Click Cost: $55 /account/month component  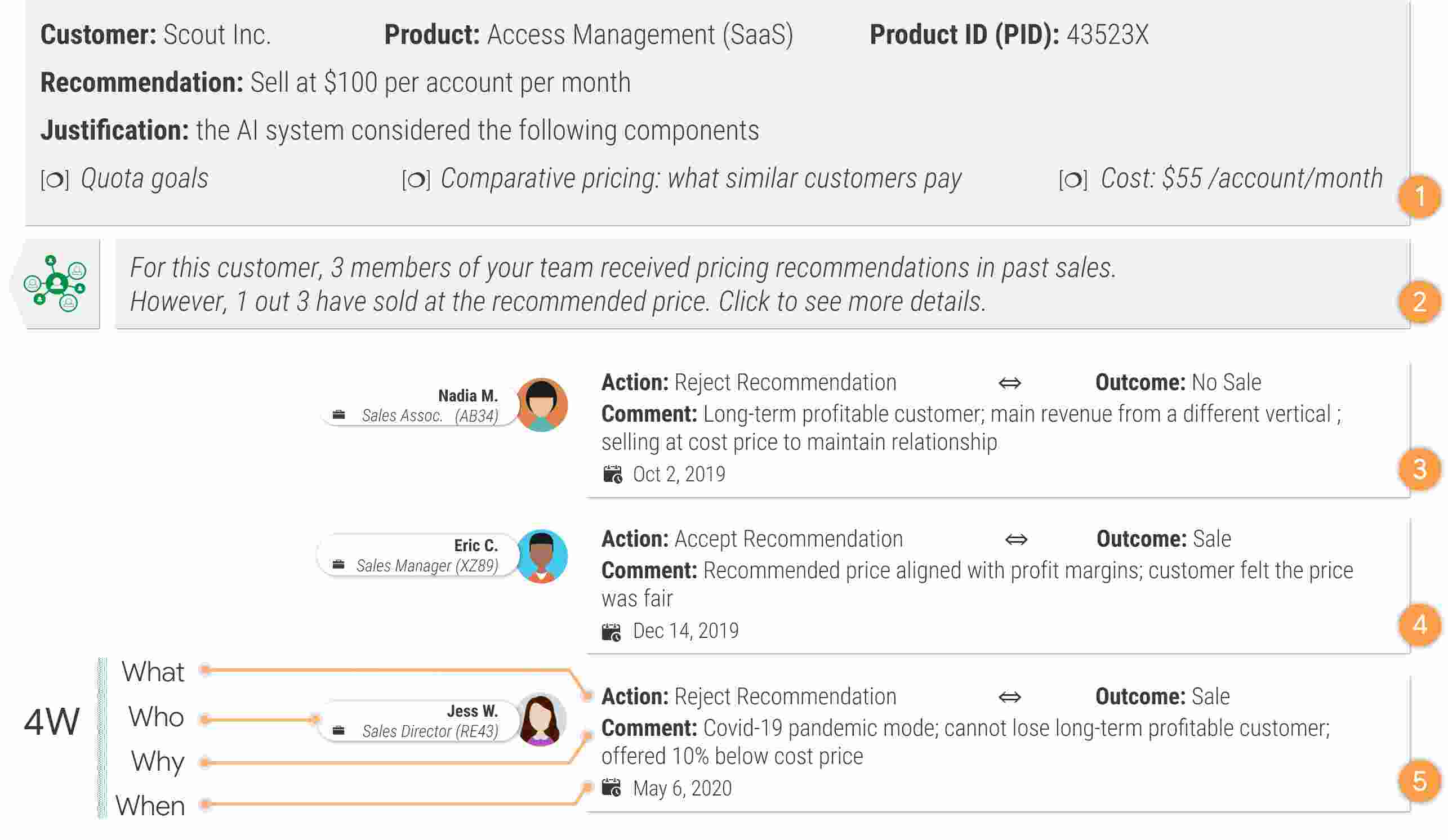[1241, 178]
